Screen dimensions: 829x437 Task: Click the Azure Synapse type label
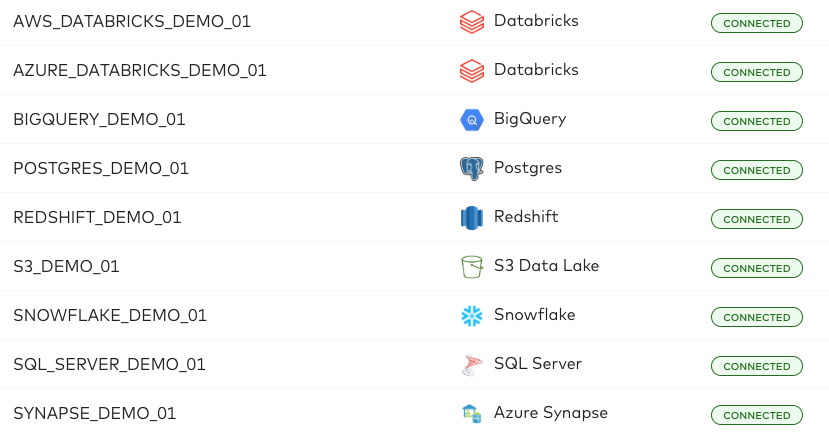coord(550,413)
